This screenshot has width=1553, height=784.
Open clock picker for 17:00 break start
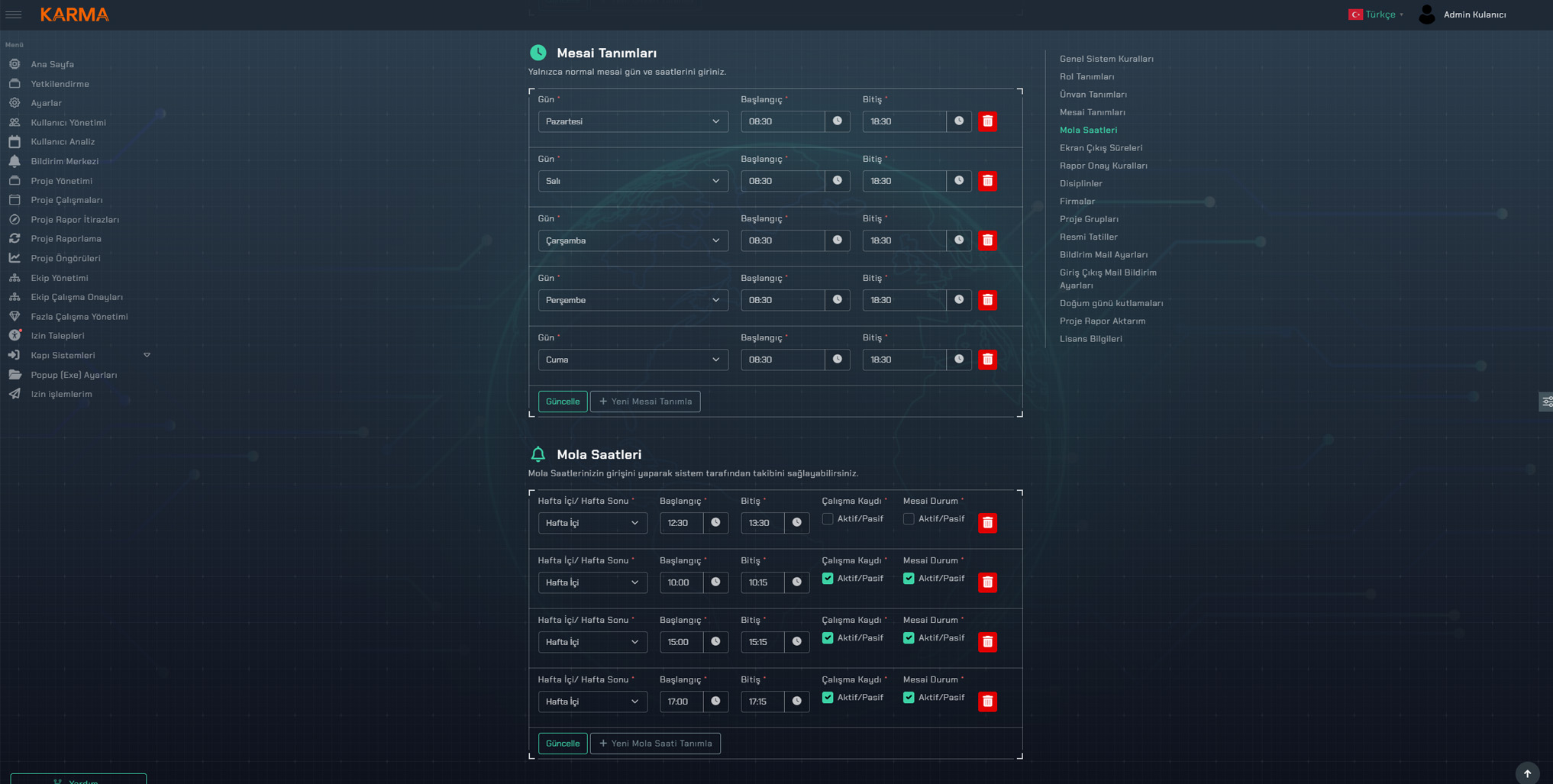click(x=715, y=702)
